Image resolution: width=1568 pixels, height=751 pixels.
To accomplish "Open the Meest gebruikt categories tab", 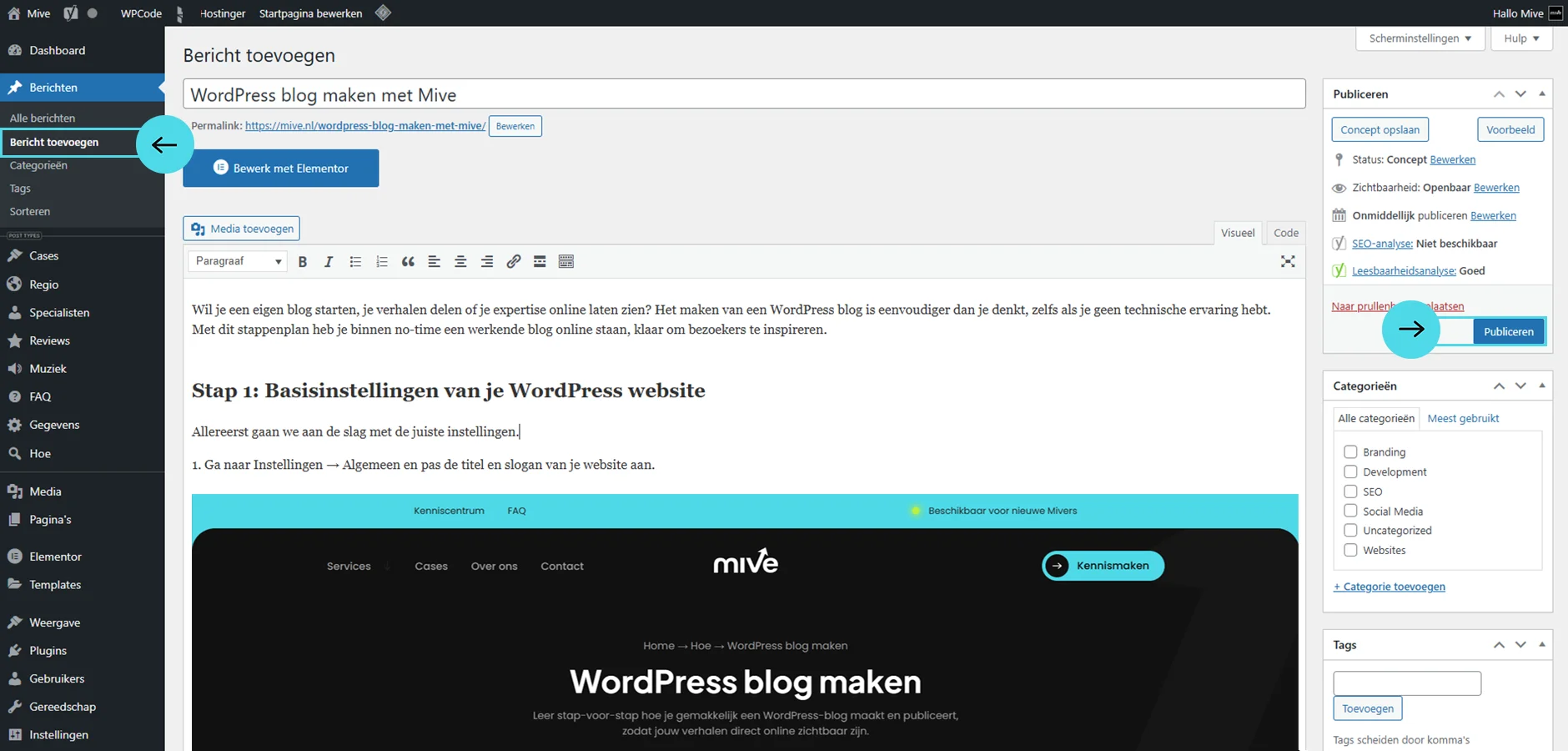I will coord(1463,418).
